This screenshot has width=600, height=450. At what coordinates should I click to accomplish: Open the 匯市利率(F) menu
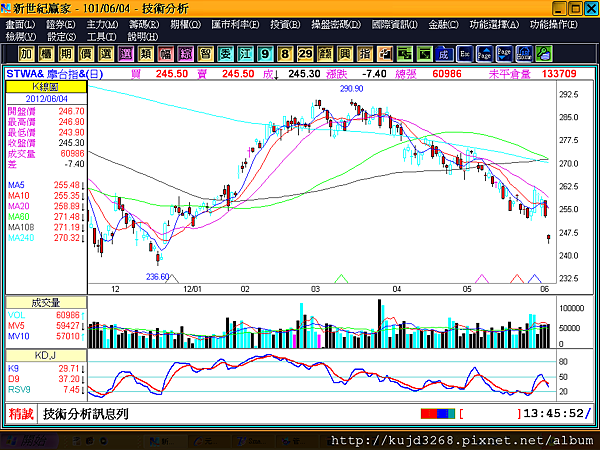[x=235, y=24]
